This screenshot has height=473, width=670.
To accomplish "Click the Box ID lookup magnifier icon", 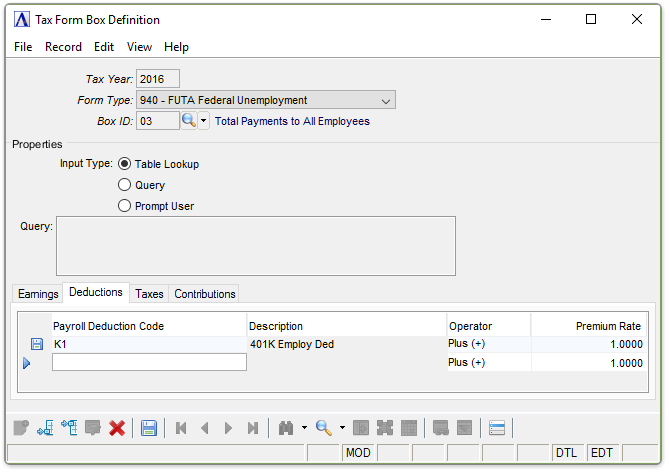I will (x=188, y=121).
